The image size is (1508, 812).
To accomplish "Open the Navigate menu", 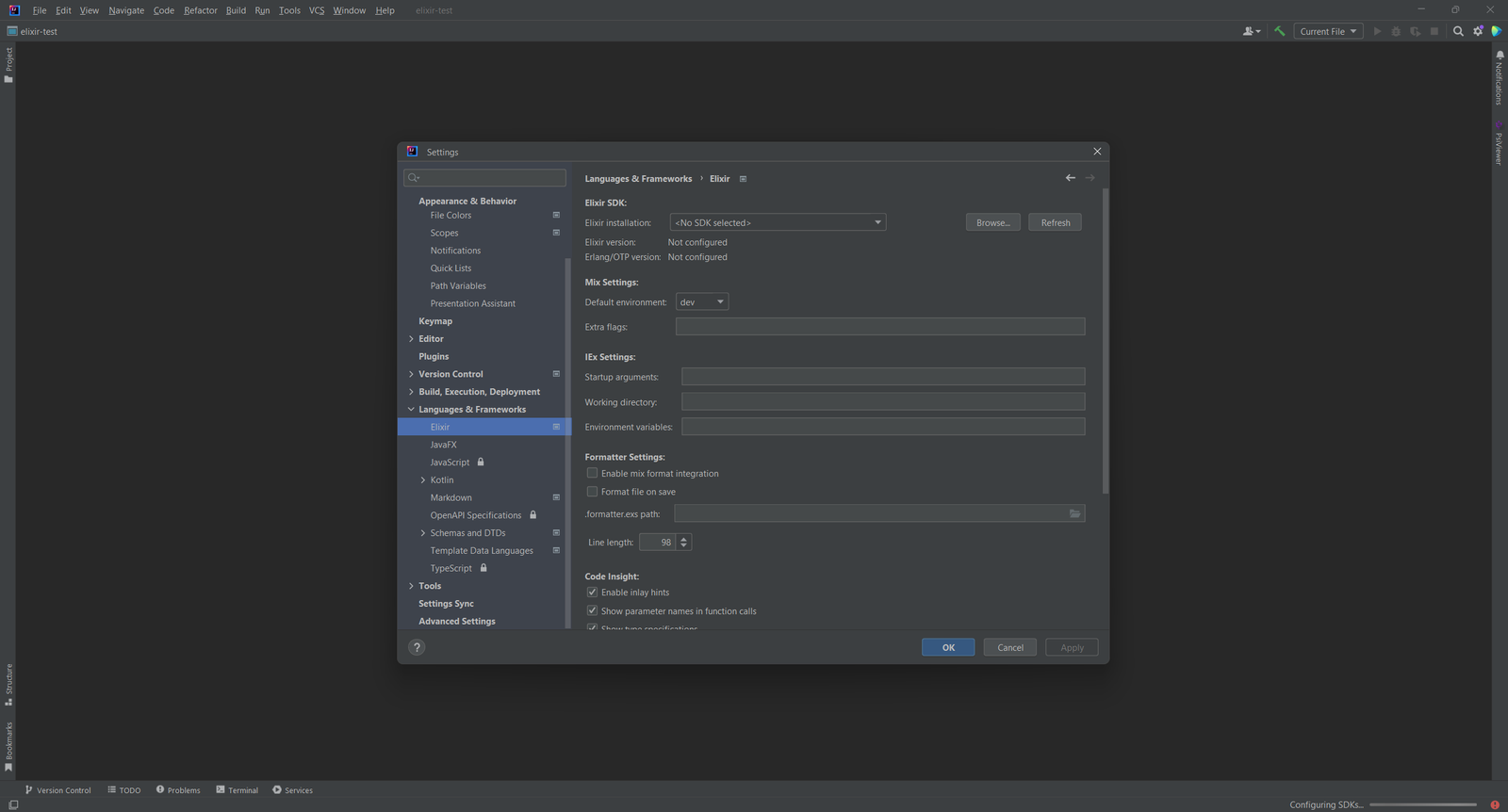I will coord(126,10).
